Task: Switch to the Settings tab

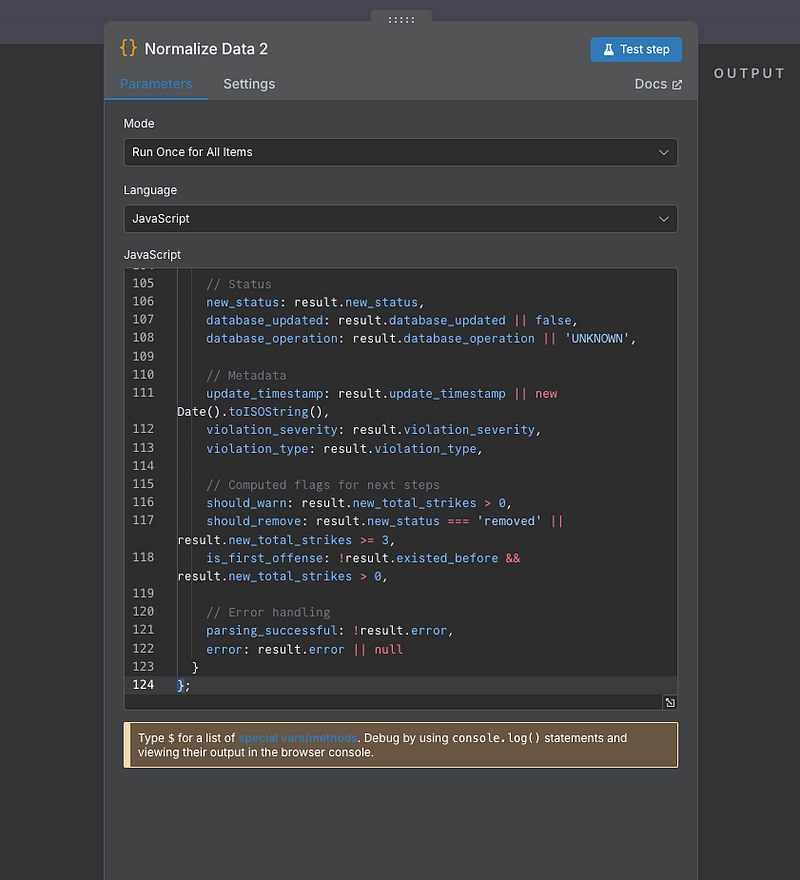Action: [x=249, y=84]
